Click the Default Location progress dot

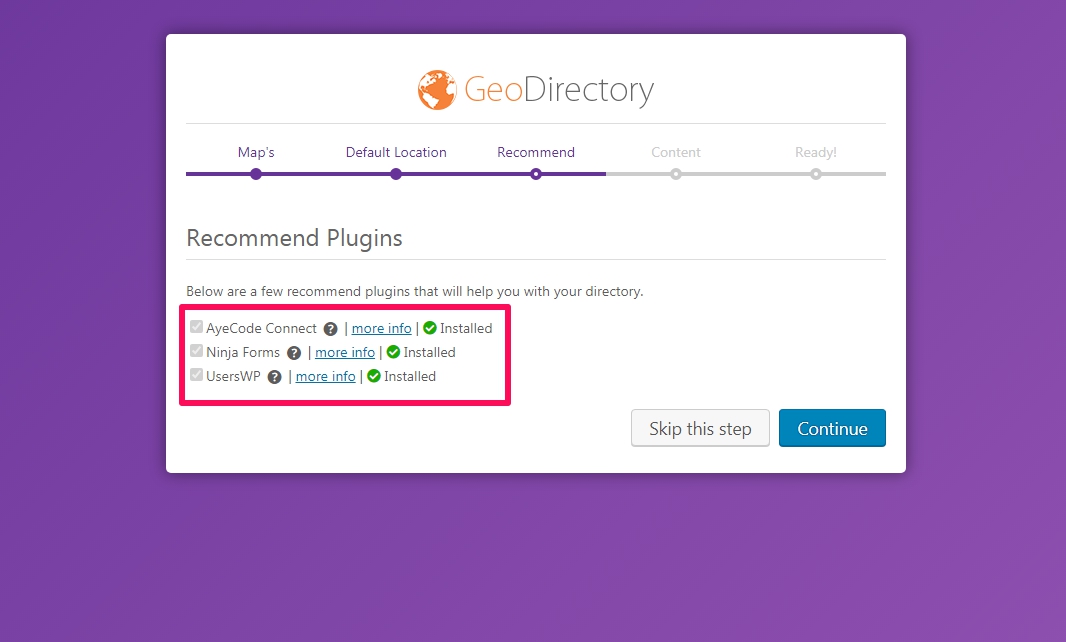tap(396, 174)
